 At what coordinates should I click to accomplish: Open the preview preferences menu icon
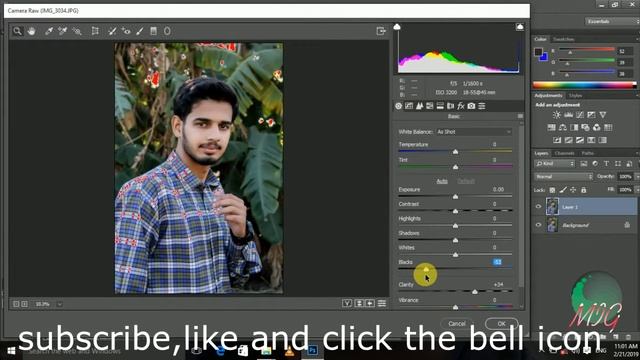tap(382, 303)
